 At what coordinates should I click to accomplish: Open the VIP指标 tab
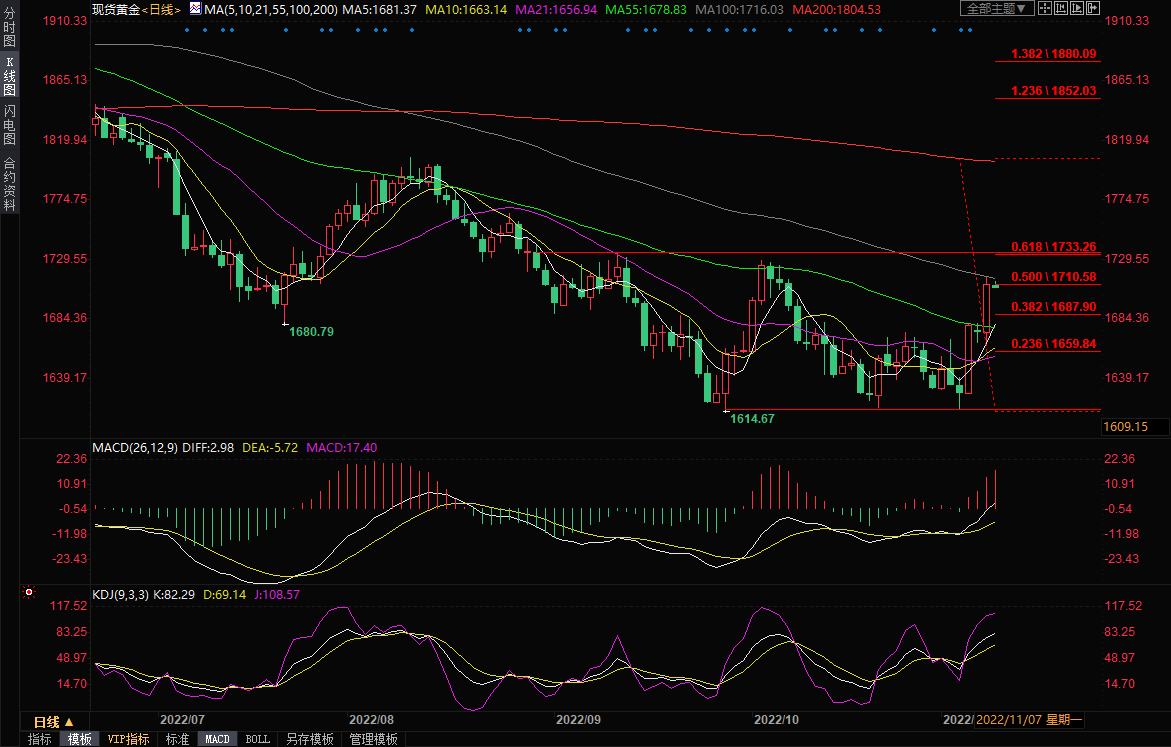click(129, 739)
